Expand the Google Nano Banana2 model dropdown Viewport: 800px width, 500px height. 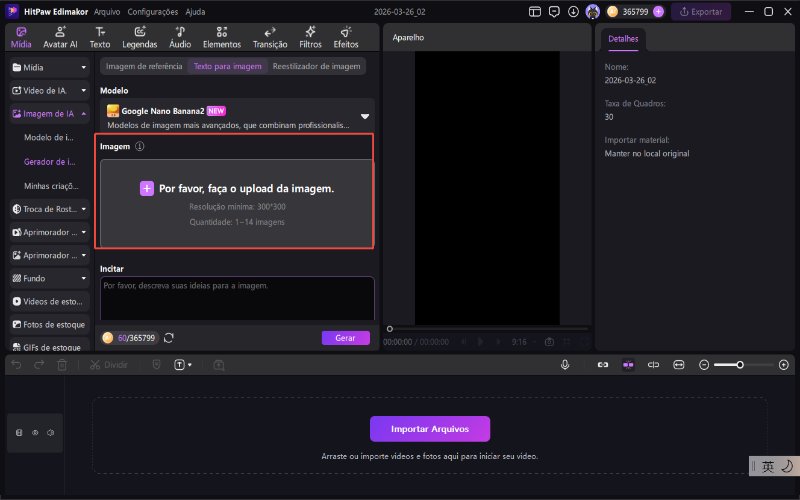point(364,116)
